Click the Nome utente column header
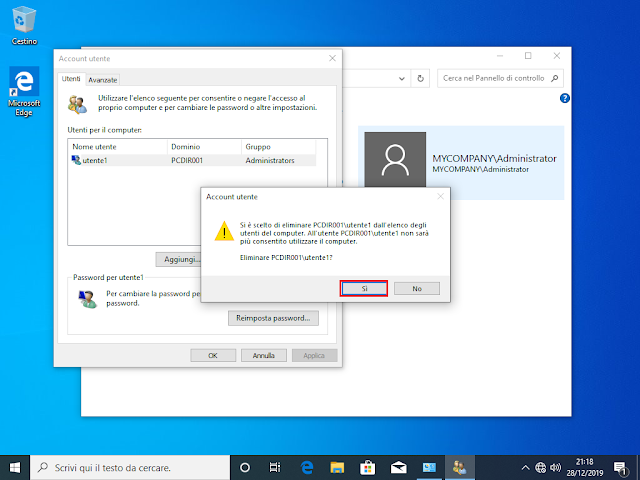640x480 pixels. [x=118, y=147]
